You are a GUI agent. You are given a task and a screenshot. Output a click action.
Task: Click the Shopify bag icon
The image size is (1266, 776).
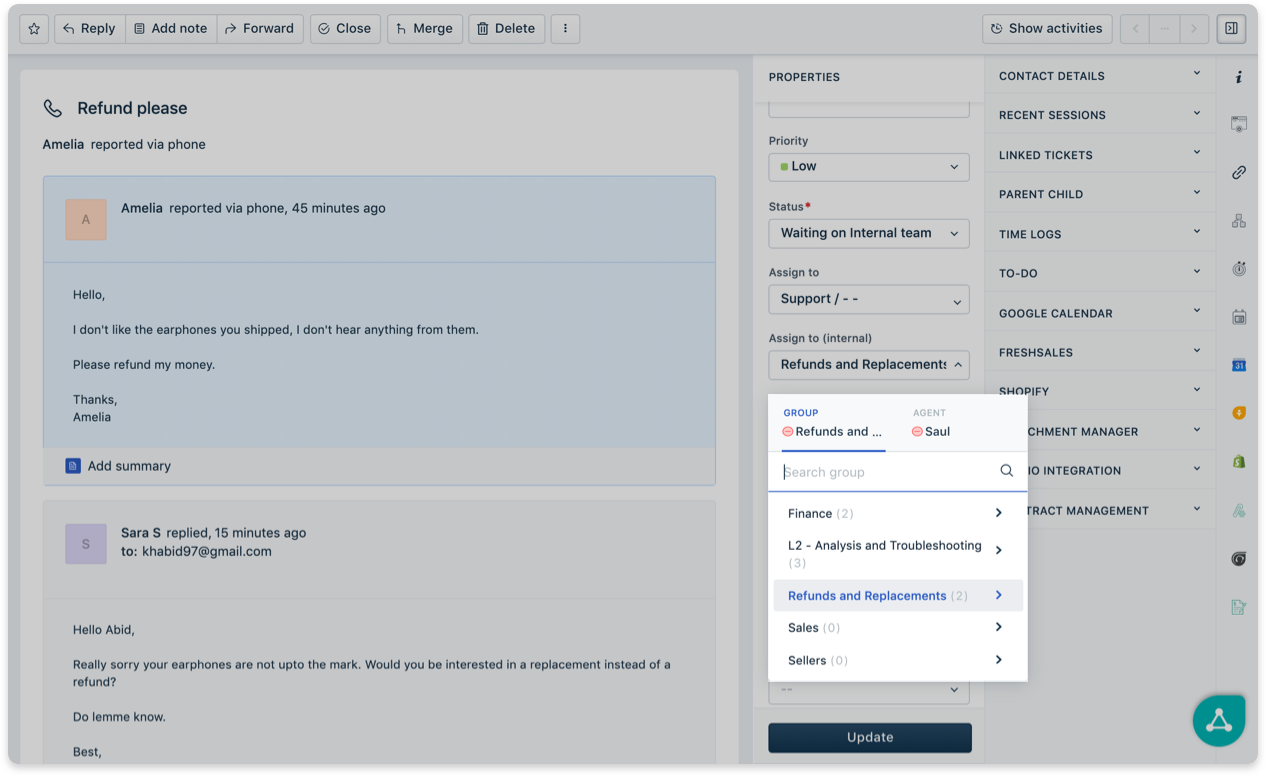point(1239,462)
